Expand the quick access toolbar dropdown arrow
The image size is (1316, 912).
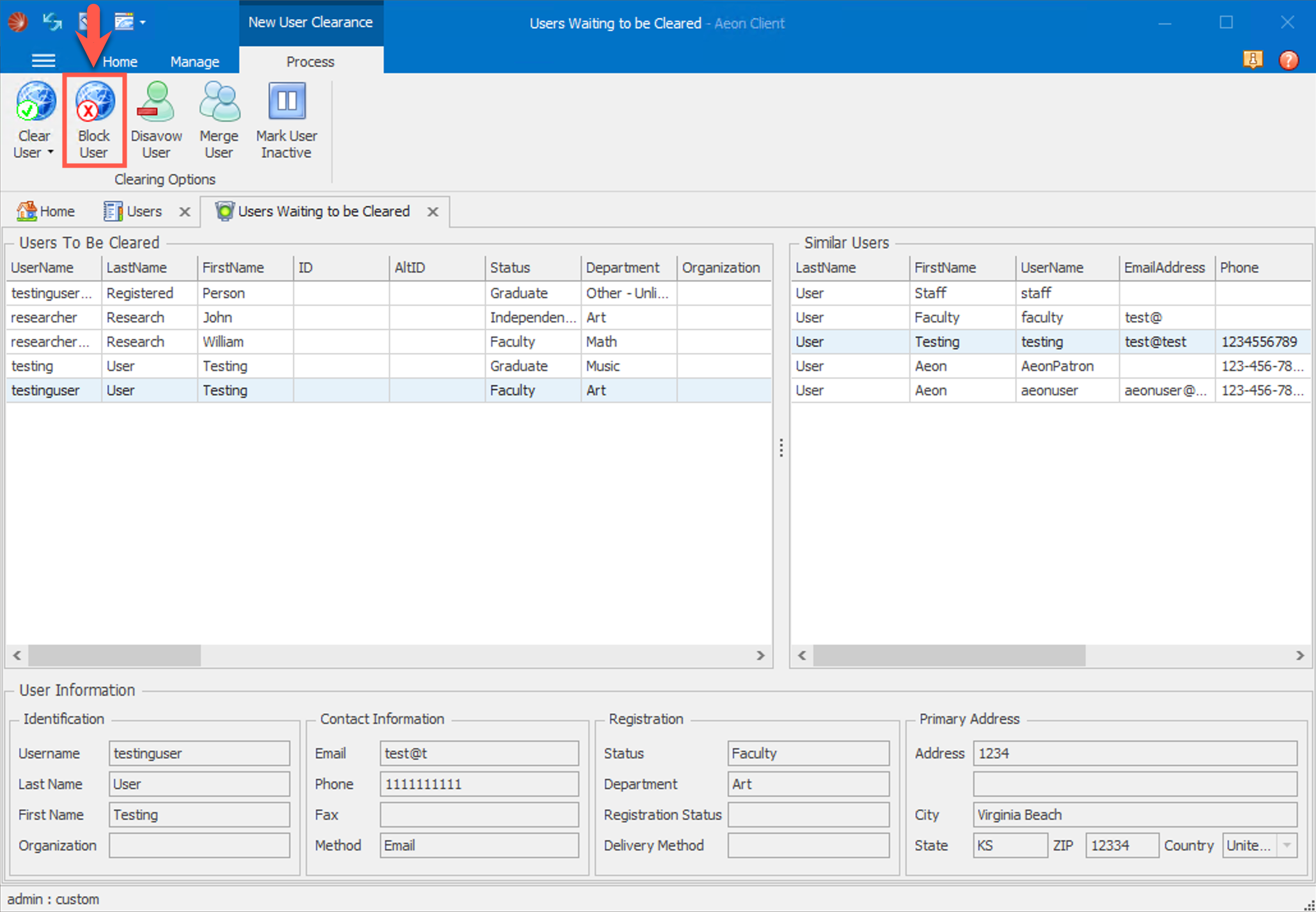click(143, 22)
